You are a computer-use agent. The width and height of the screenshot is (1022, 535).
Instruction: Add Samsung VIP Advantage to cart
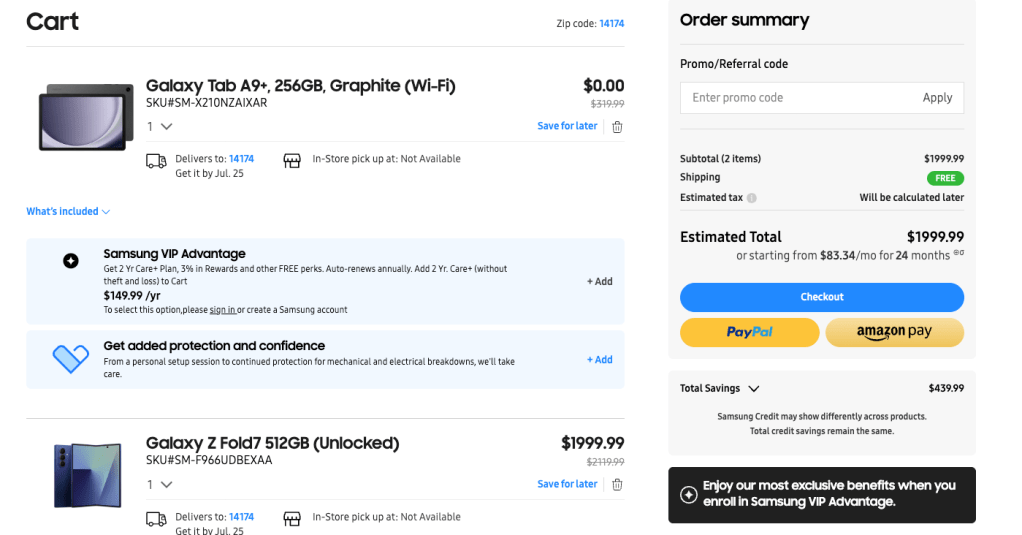coord(599,282)
